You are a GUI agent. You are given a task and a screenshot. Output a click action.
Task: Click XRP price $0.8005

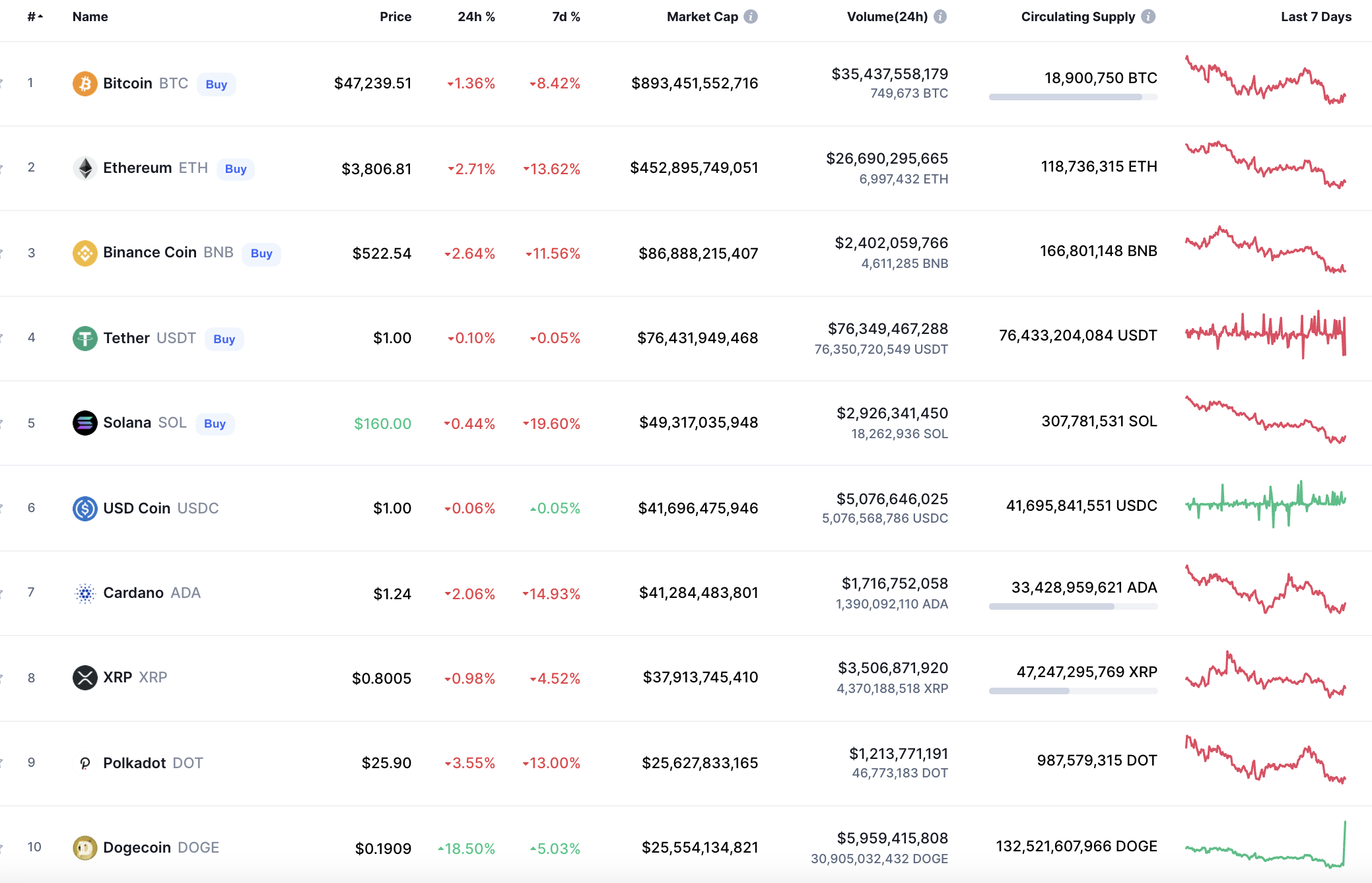click(382, 679)
